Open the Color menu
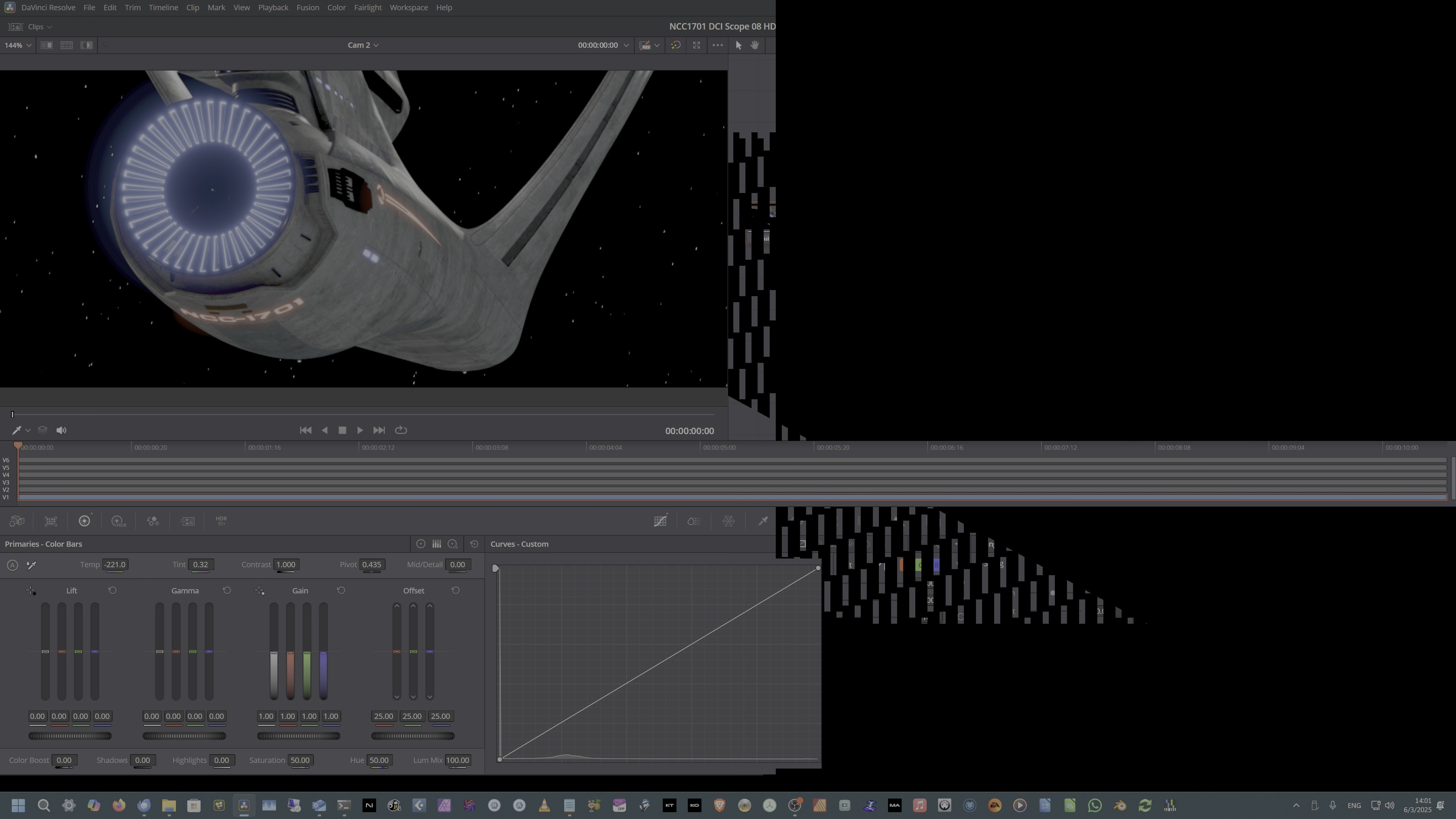Screen dimensions: 1456x819 [x=336, y=7]
